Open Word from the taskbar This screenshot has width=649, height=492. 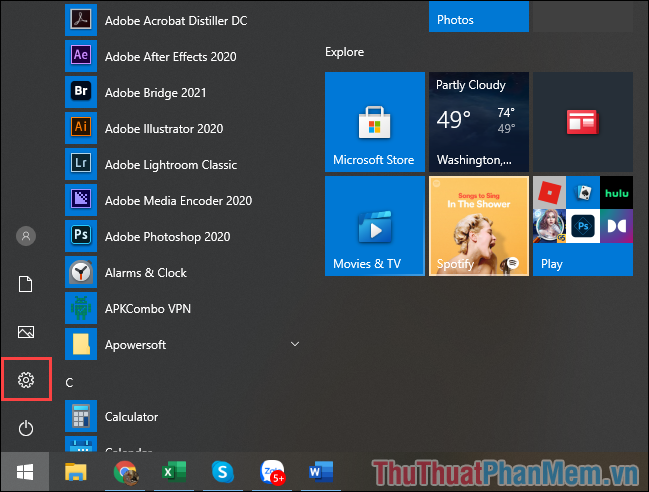click(x=321, y=472)
